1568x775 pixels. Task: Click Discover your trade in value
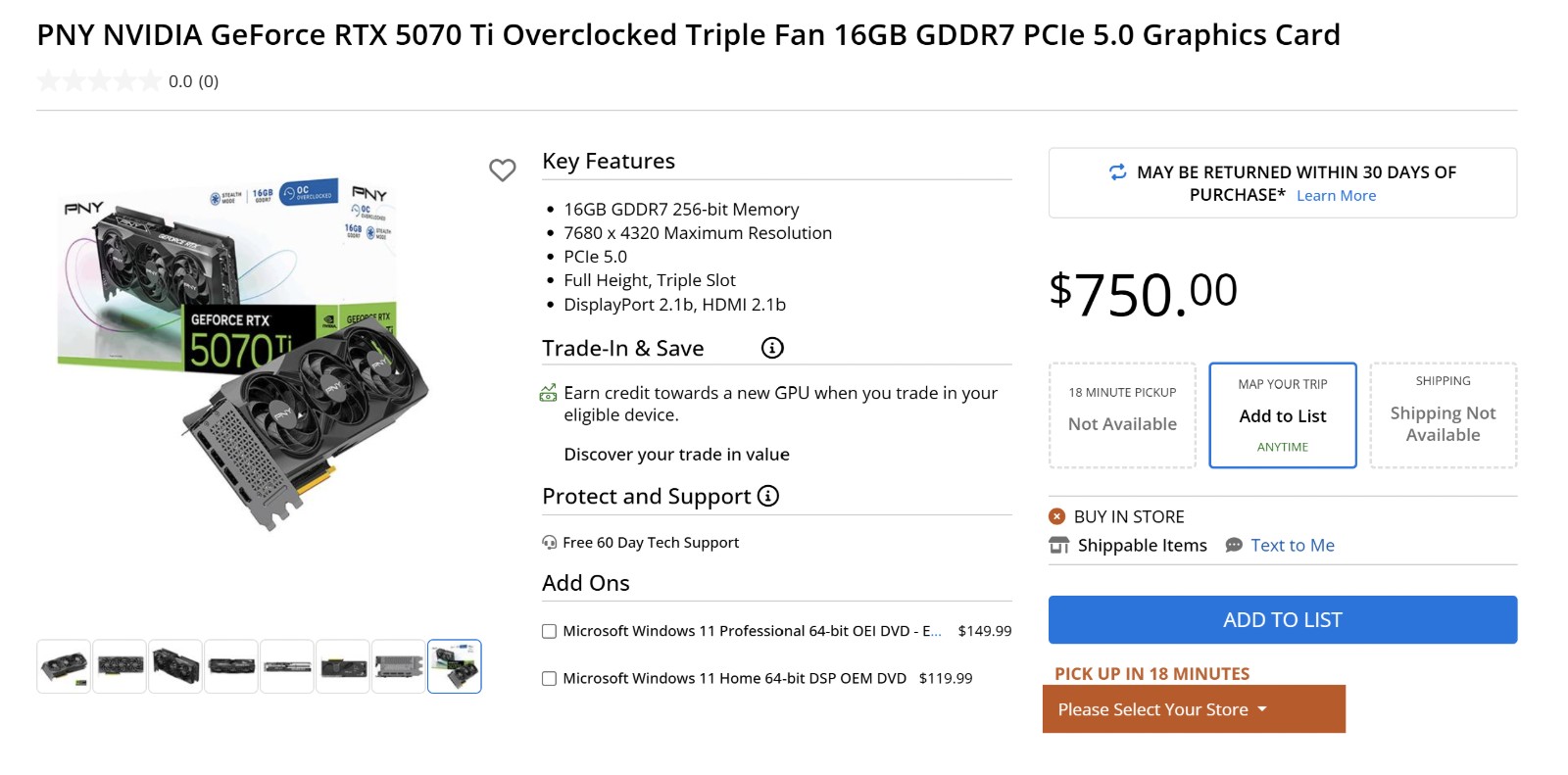tap(676, 455)
